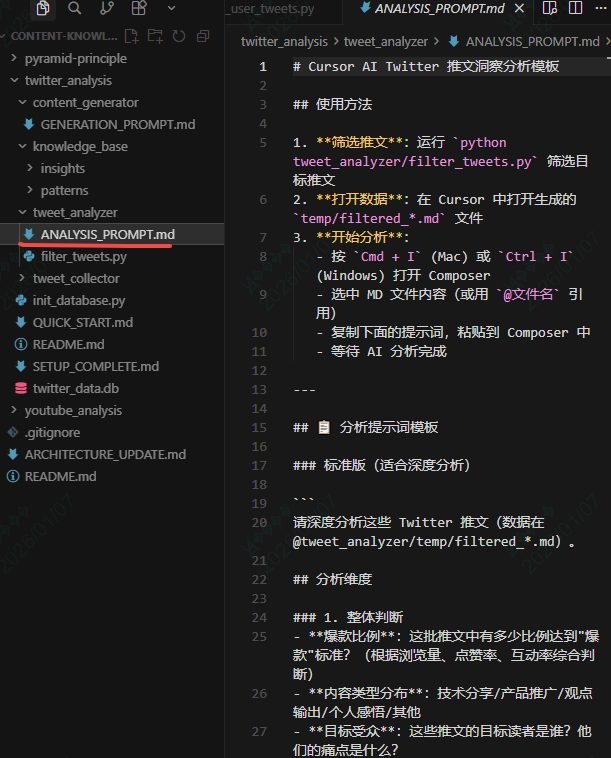This screenshot has width=611, height=758.
Task: Open QUICK_START.md file
Action: (83, 322)
